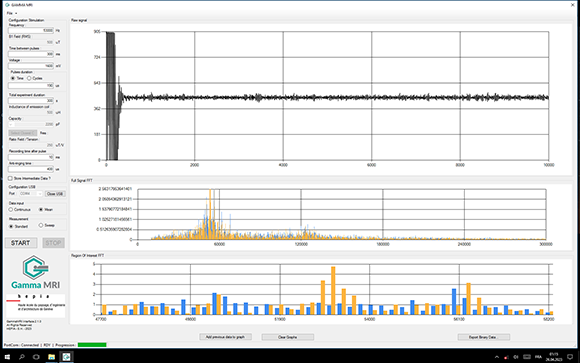Viewport: 580px width, 363px height.
Task: Open the Windows Start menu
Action: tap(7, 357)
